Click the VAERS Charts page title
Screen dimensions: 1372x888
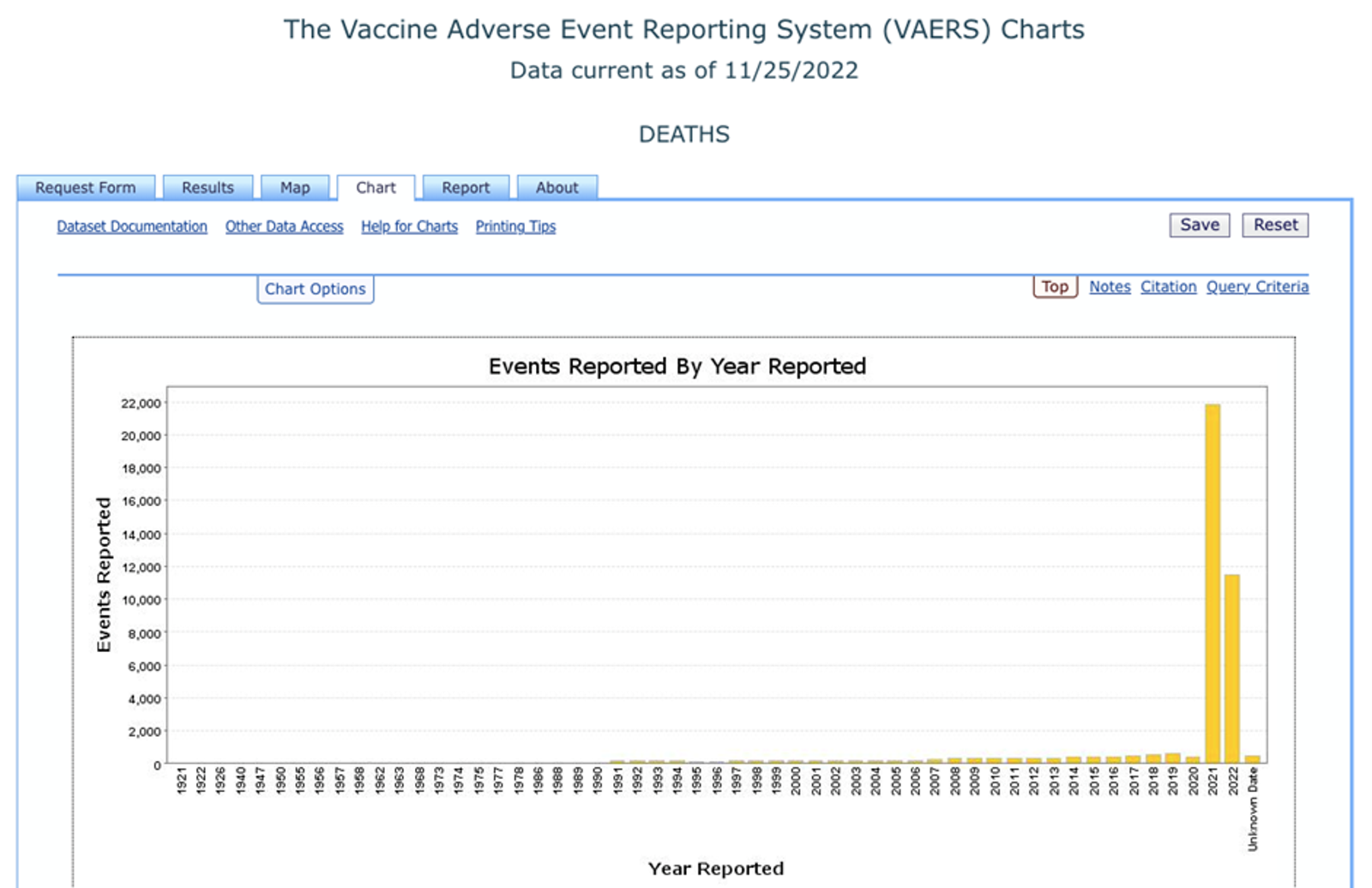[x=684, y=29]
